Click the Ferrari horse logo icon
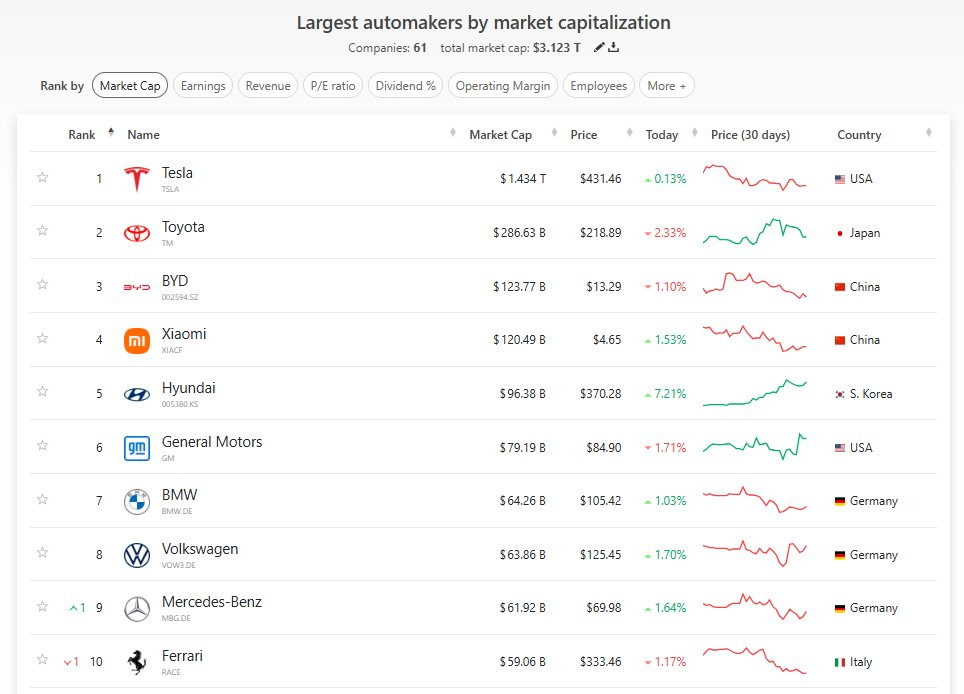The width and height of the screenshot is (964, 694). [x=136, y=662]
